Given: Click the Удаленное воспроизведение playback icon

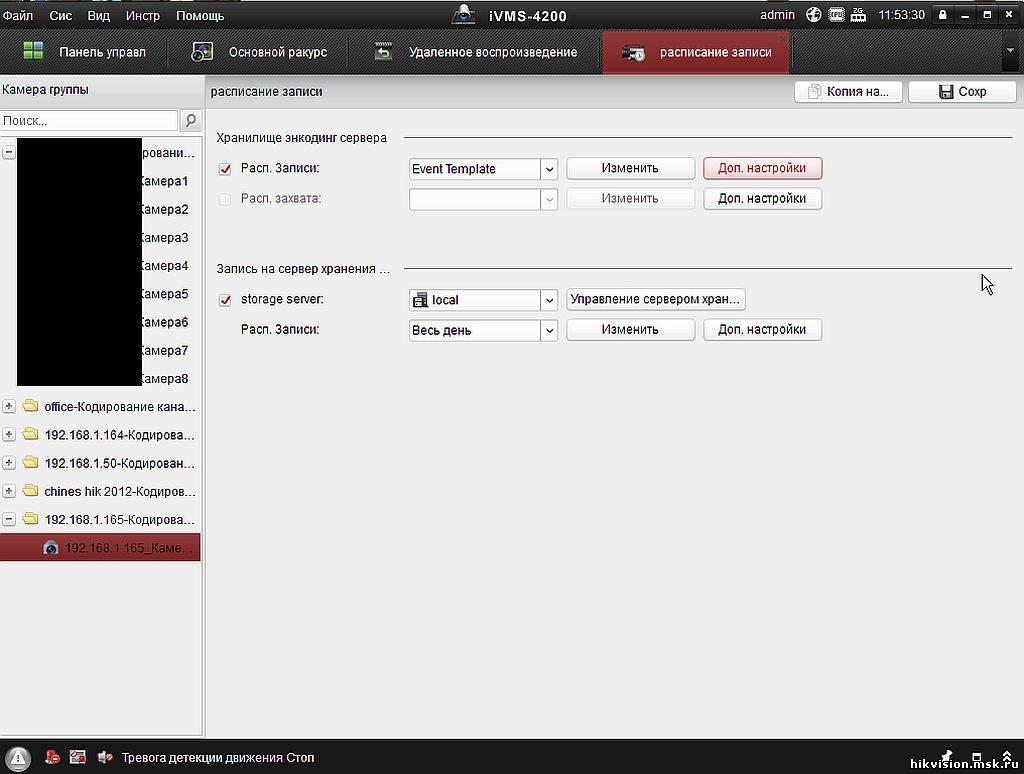Looking at the screenshot, I should [x=383, y=51].
